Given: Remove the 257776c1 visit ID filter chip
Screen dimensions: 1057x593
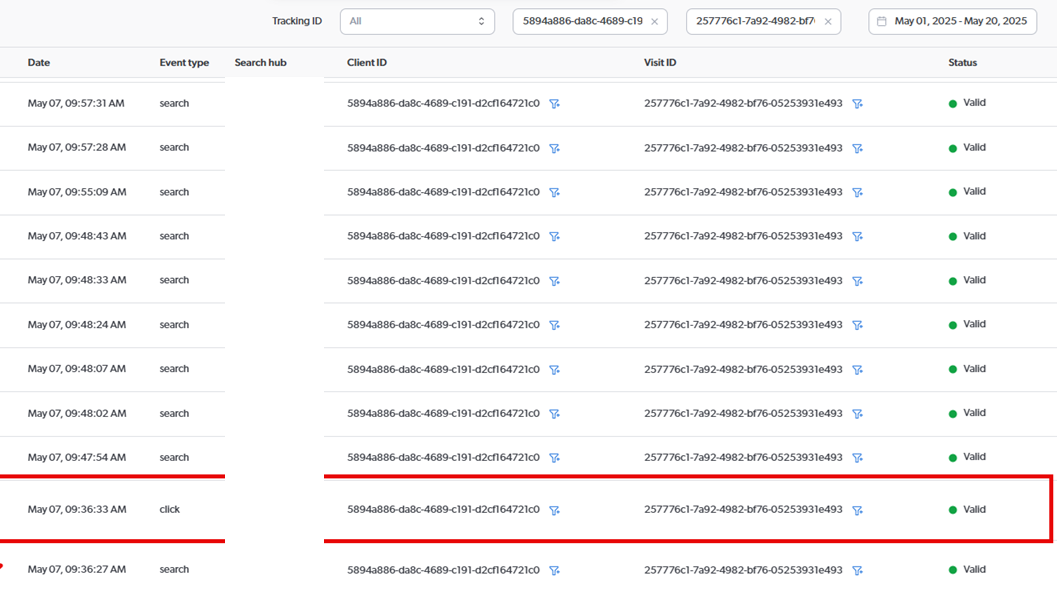Looking at the screenshot, I should [828, 22].
